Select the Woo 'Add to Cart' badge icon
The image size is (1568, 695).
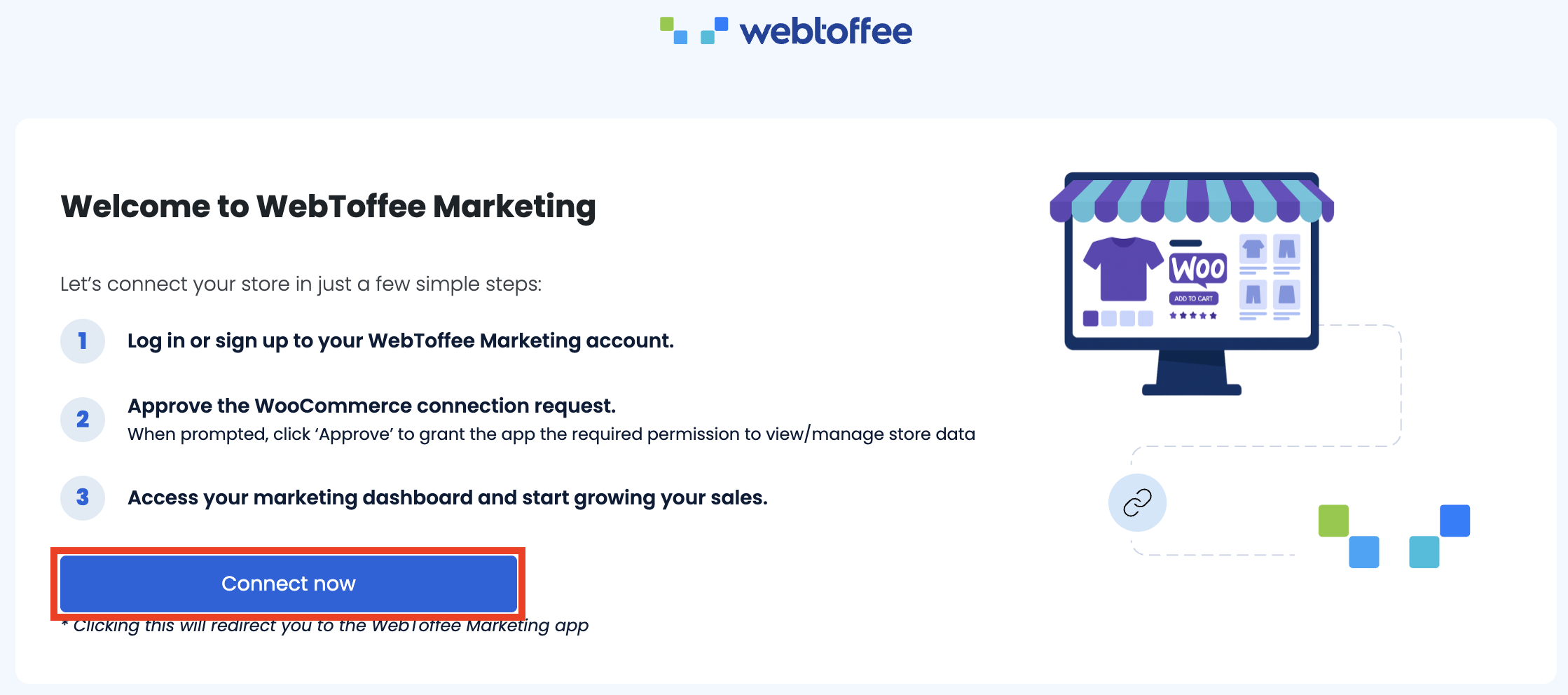click(x=1195, y=297)
